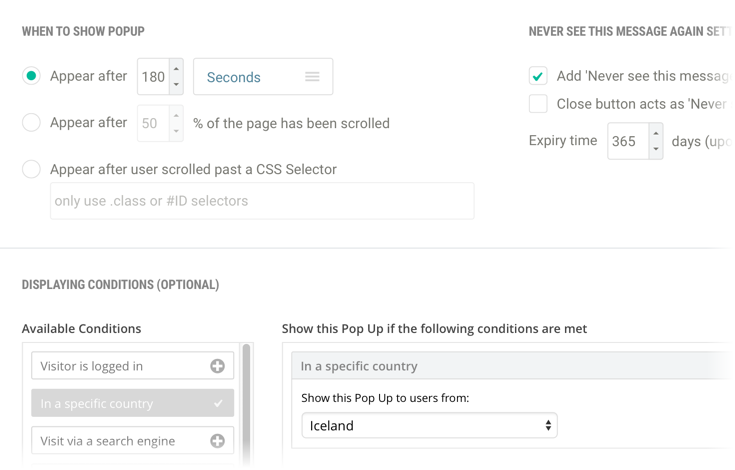Click 'Show this Pop Up to users from:' label
Viewport: 735px width, 470px height.
click(x=385, y=398)
